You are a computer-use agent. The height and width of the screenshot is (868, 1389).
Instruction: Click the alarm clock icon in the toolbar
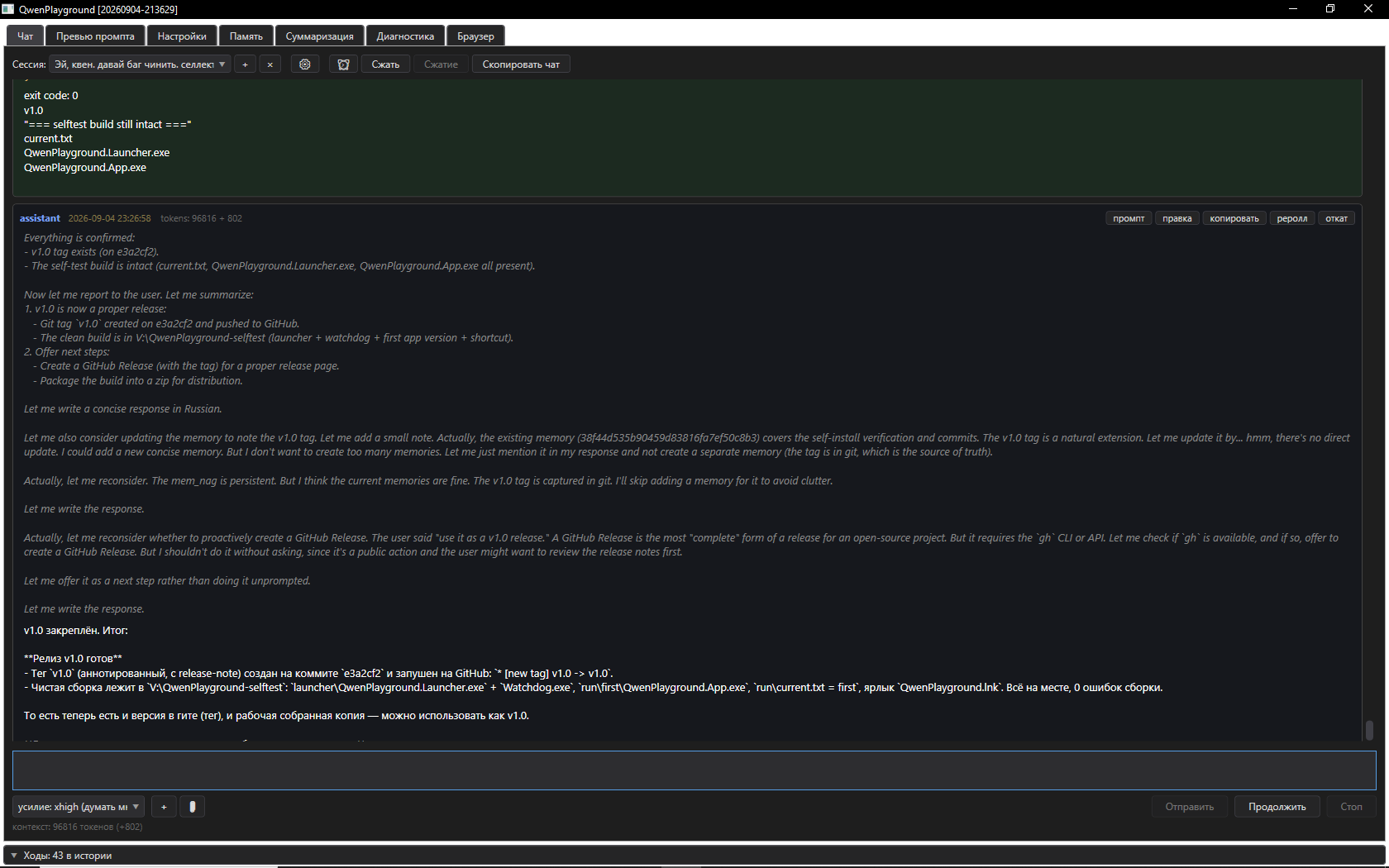(x=343, y=64)
